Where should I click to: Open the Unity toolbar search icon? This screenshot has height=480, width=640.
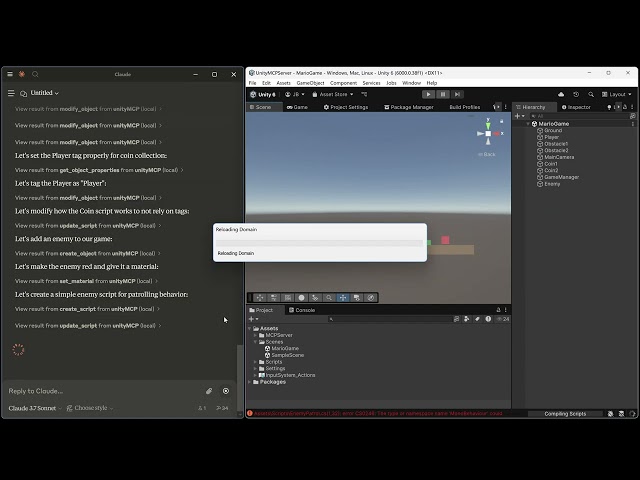tap(591, 94)
